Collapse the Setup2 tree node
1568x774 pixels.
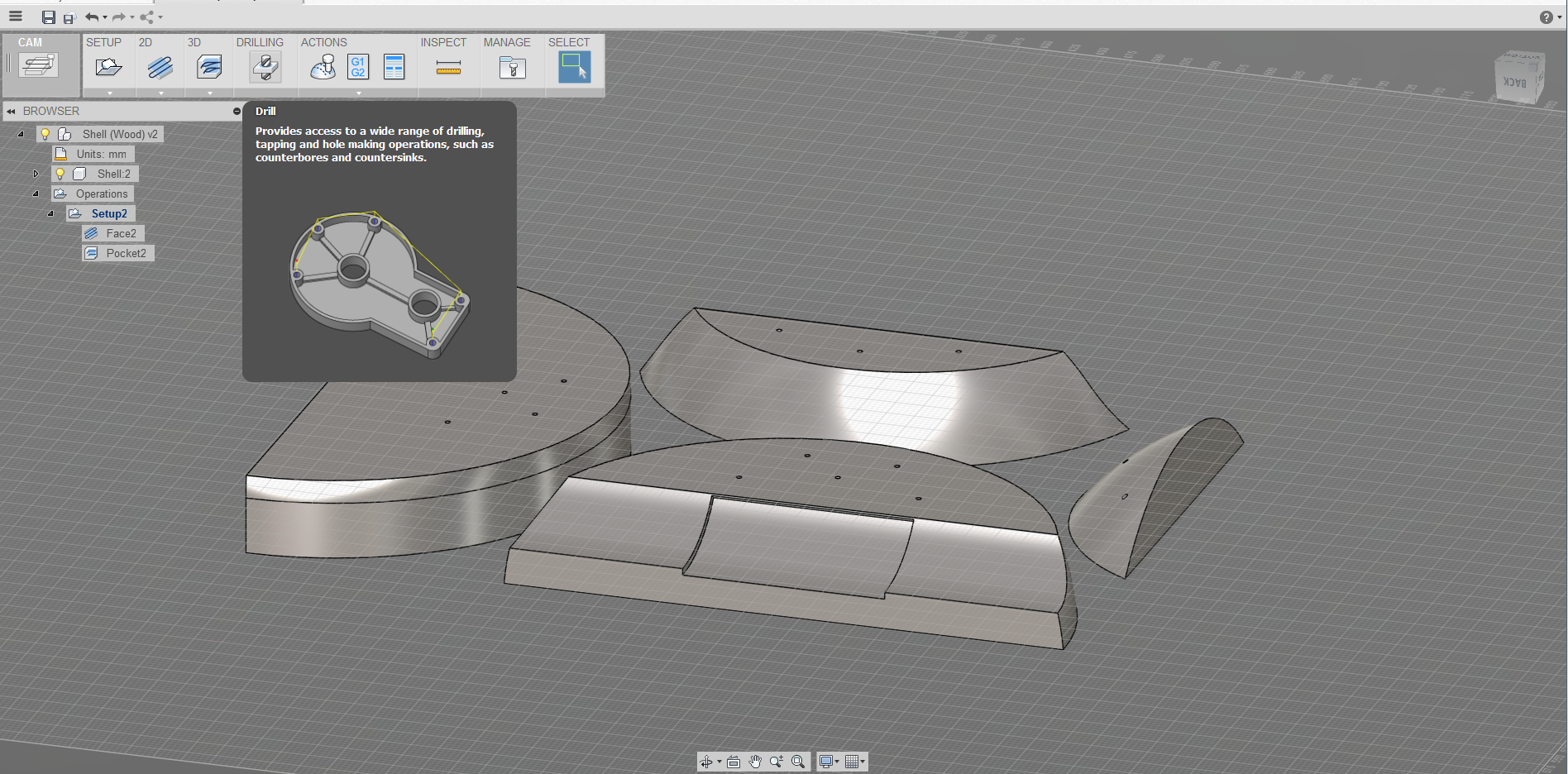point(50,213)
